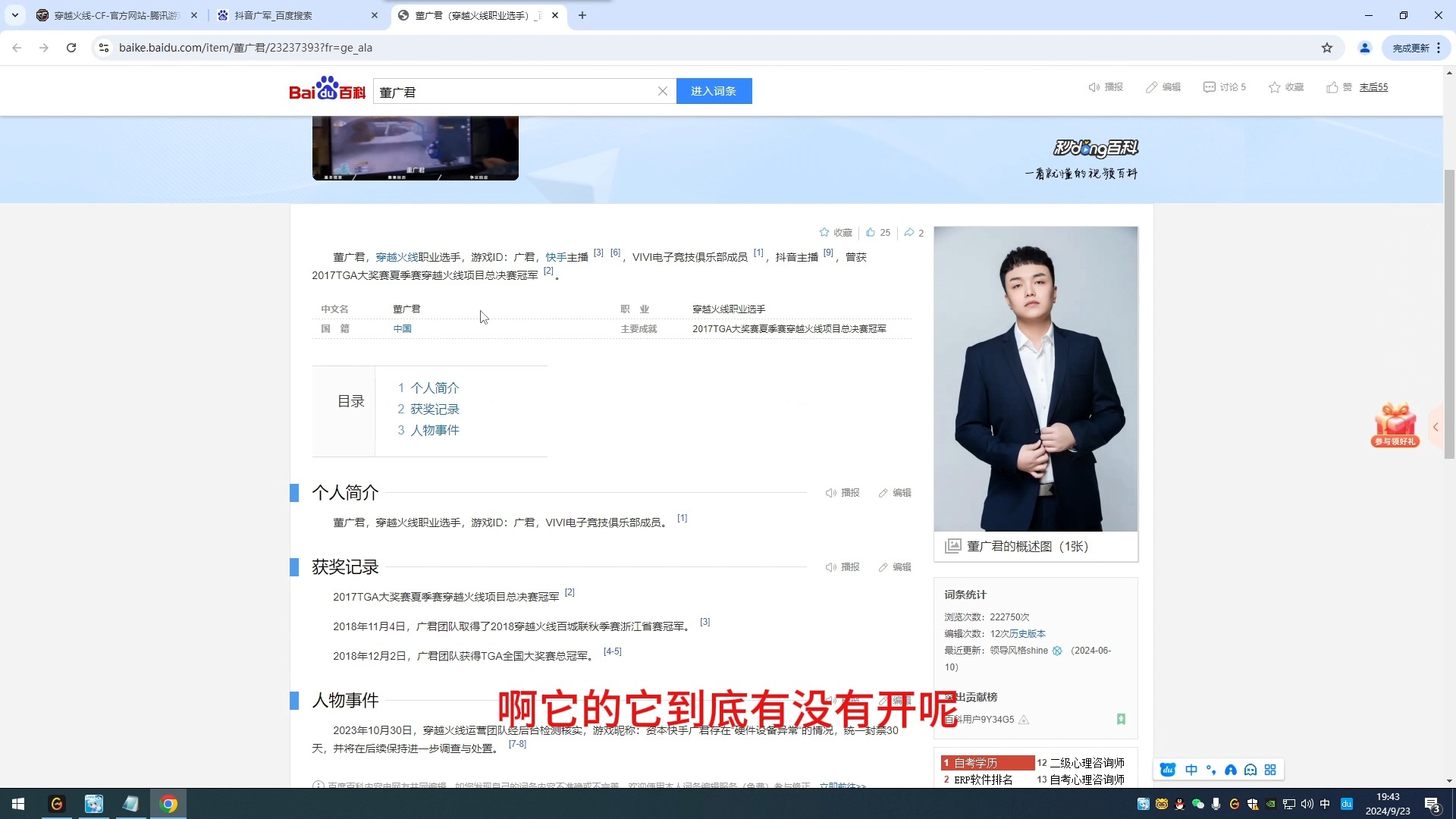Open the 快手 link in the summary
The width and height of the screenshot is (1456, 819).
click(556, 257)
